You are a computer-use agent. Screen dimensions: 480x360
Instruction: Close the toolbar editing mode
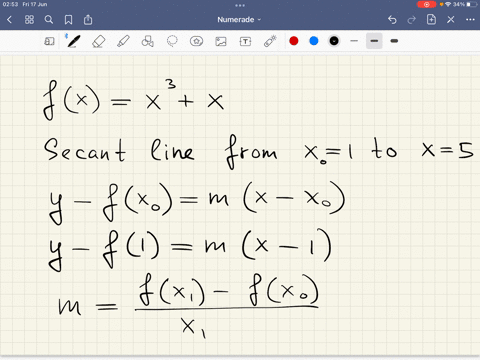click(451, 20)
